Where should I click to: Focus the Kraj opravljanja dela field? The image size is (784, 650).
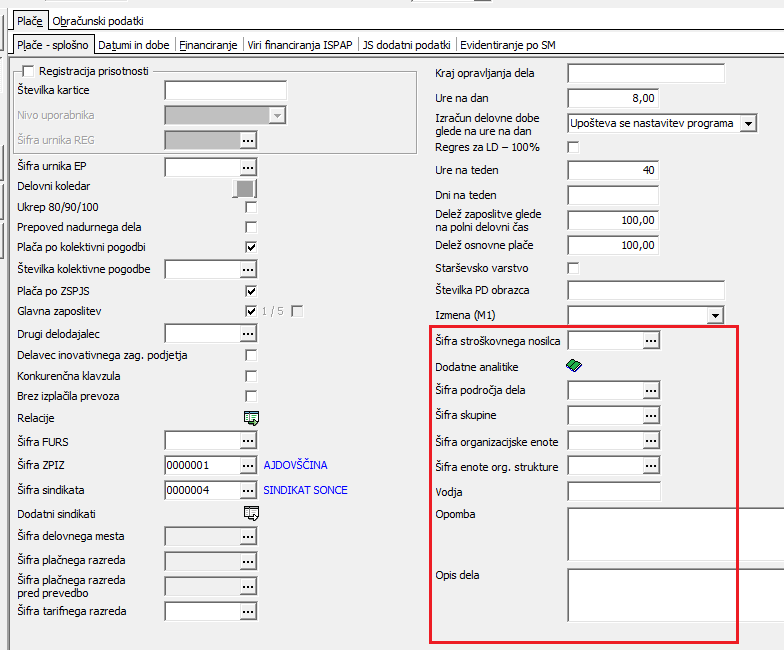pos(646,73)
